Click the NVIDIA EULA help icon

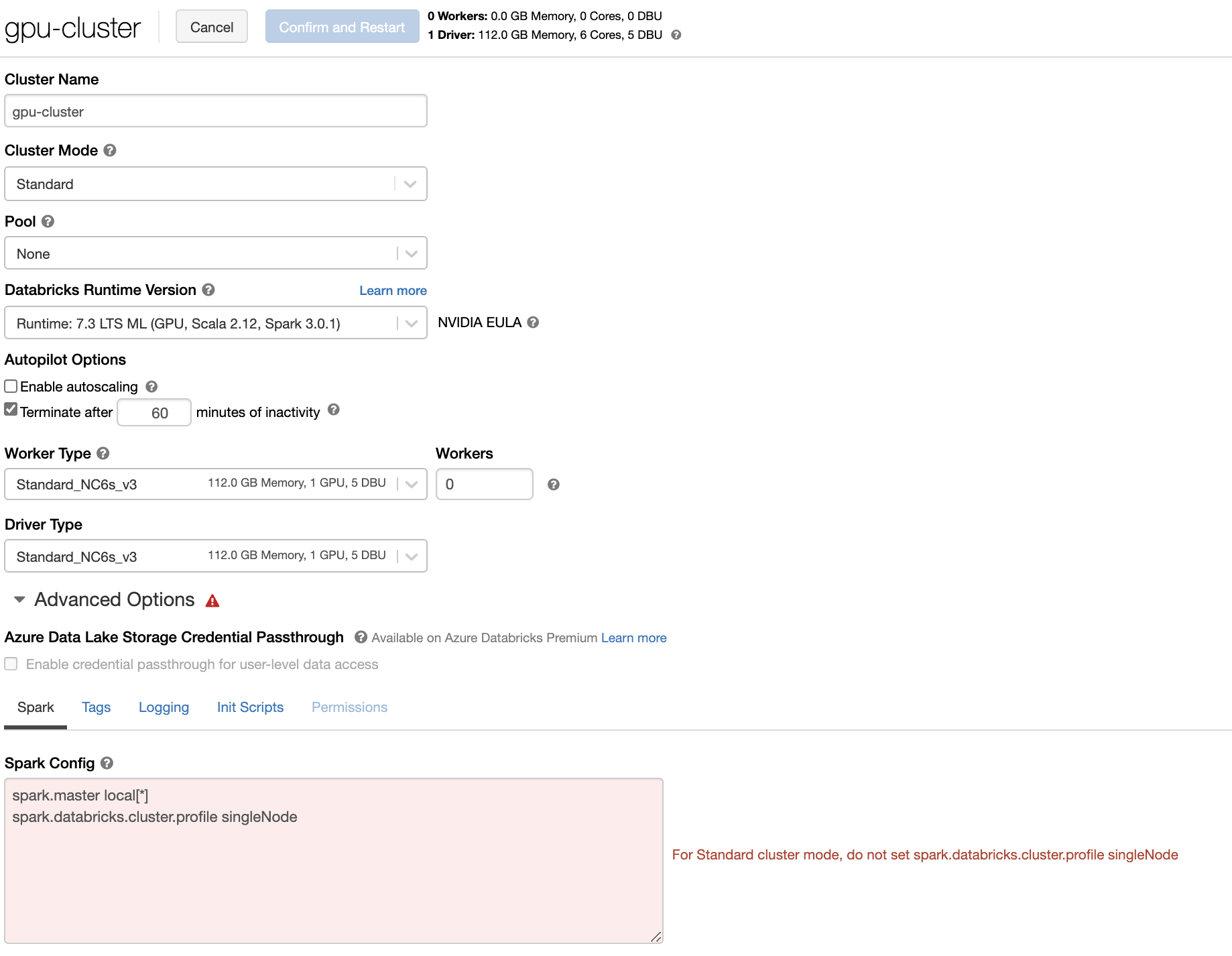[x=533, y=322]
